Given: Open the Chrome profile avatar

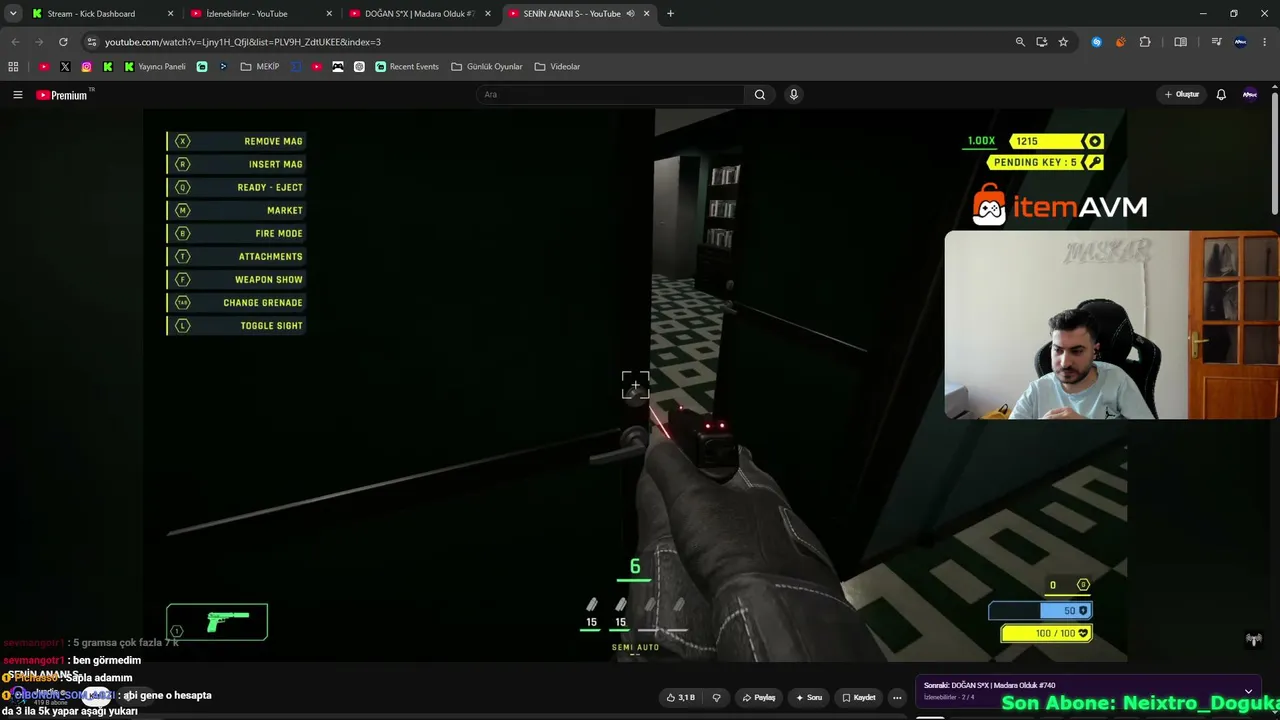Looking at the screenshot, I should [x=1241, y=42].
